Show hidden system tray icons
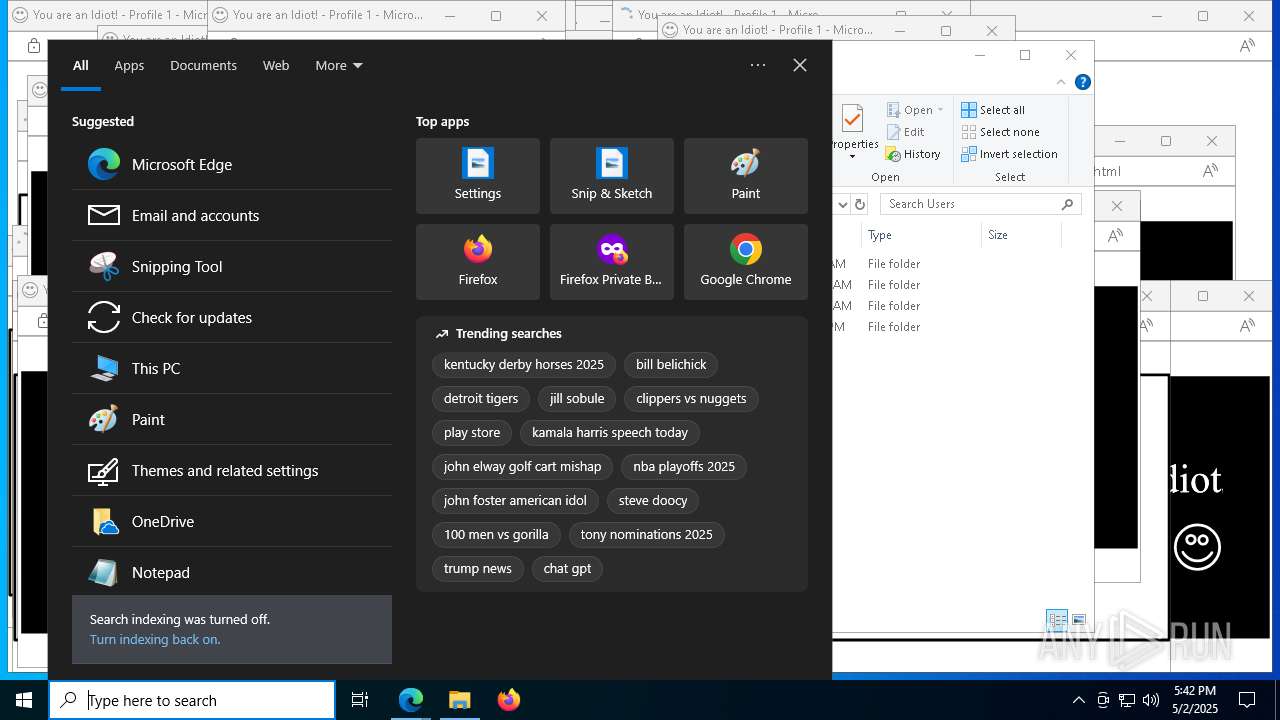The width and height of the screenshot is (1280, 720). (x=1078, y=700)
